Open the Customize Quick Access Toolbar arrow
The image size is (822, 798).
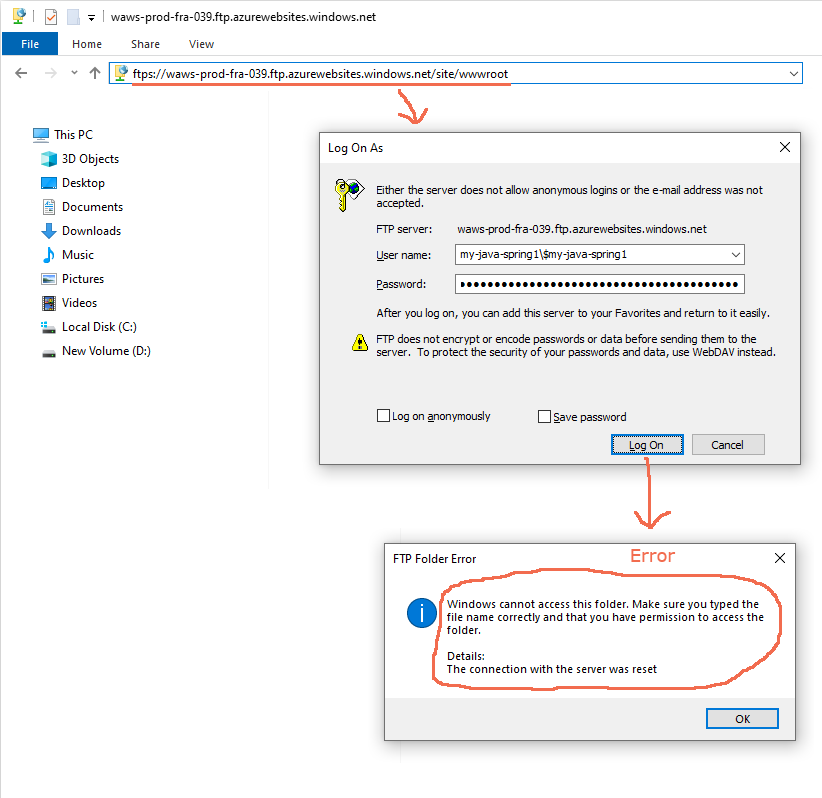pyautogui.click(x=91, y=18)
